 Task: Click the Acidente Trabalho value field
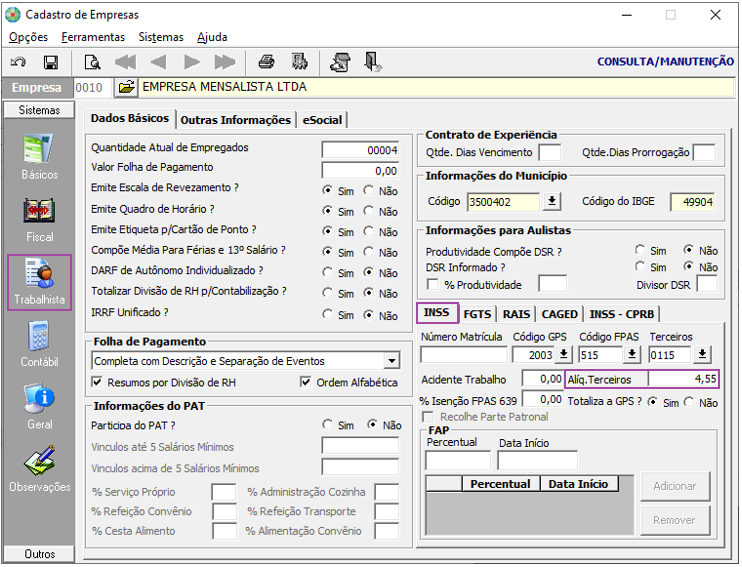click(x=542, y=379)
